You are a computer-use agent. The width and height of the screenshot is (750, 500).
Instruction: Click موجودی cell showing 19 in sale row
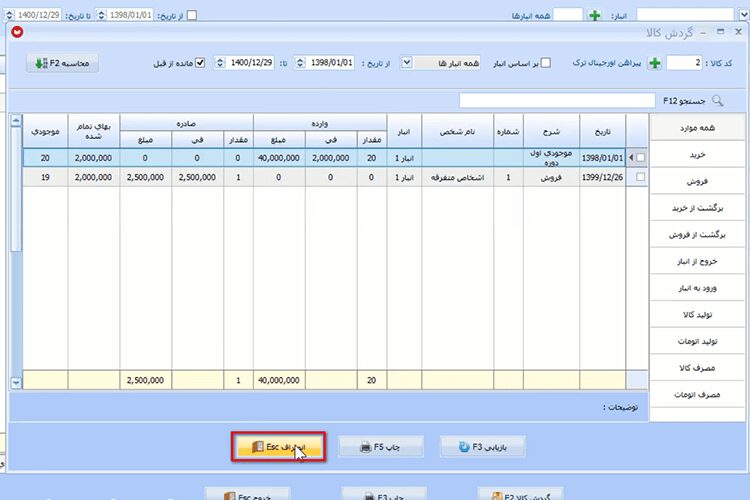coord(45,178)
